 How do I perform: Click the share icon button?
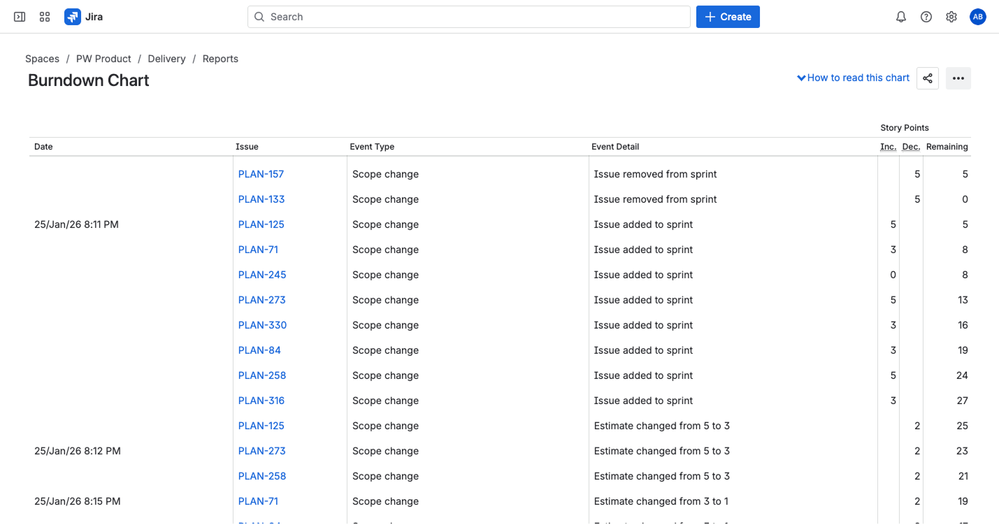click(928, 78)
